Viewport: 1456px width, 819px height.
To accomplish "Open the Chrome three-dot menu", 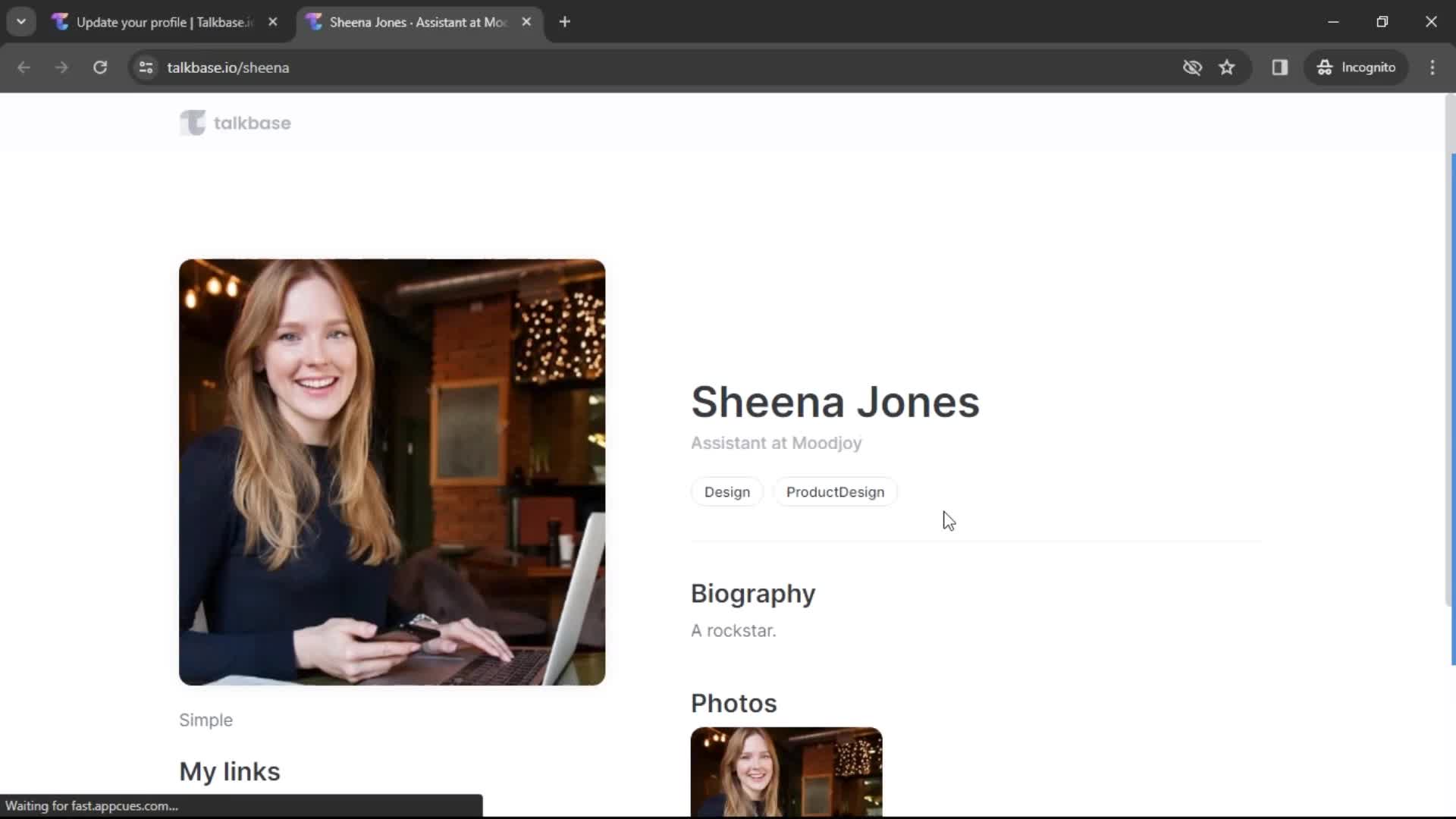I will pyautogui.click(x=1432, y=67).
